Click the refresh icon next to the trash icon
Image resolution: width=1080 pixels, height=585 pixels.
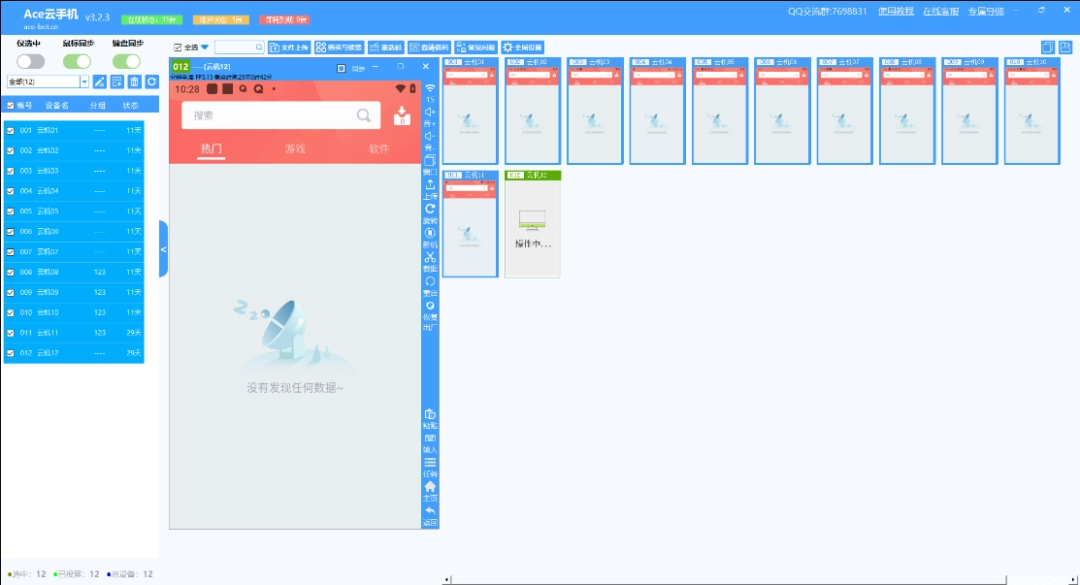tap(151, 82)
